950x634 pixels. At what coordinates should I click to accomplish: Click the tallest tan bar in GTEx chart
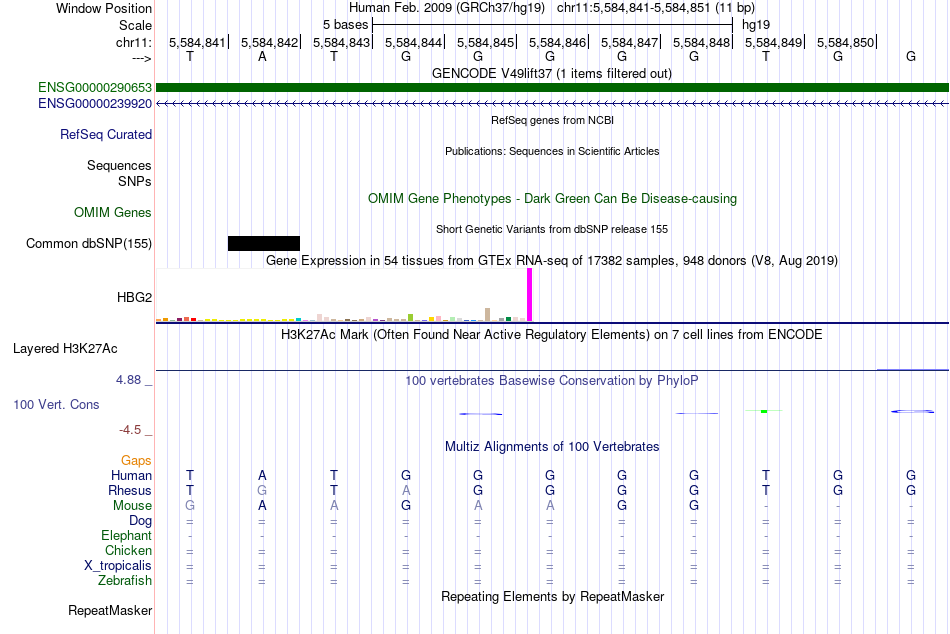click(x=488, y=315)
